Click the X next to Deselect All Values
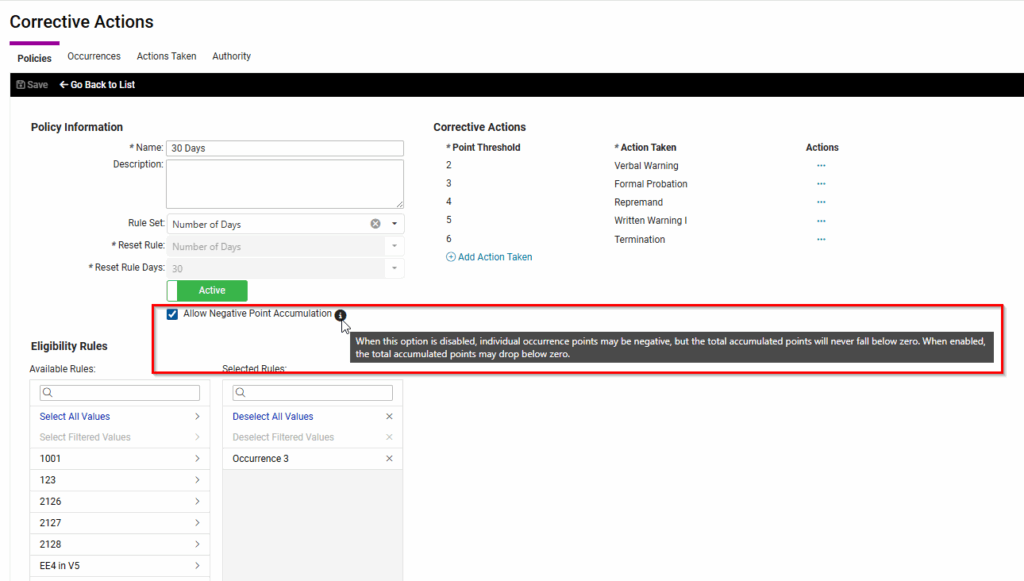 click(389, 416)
